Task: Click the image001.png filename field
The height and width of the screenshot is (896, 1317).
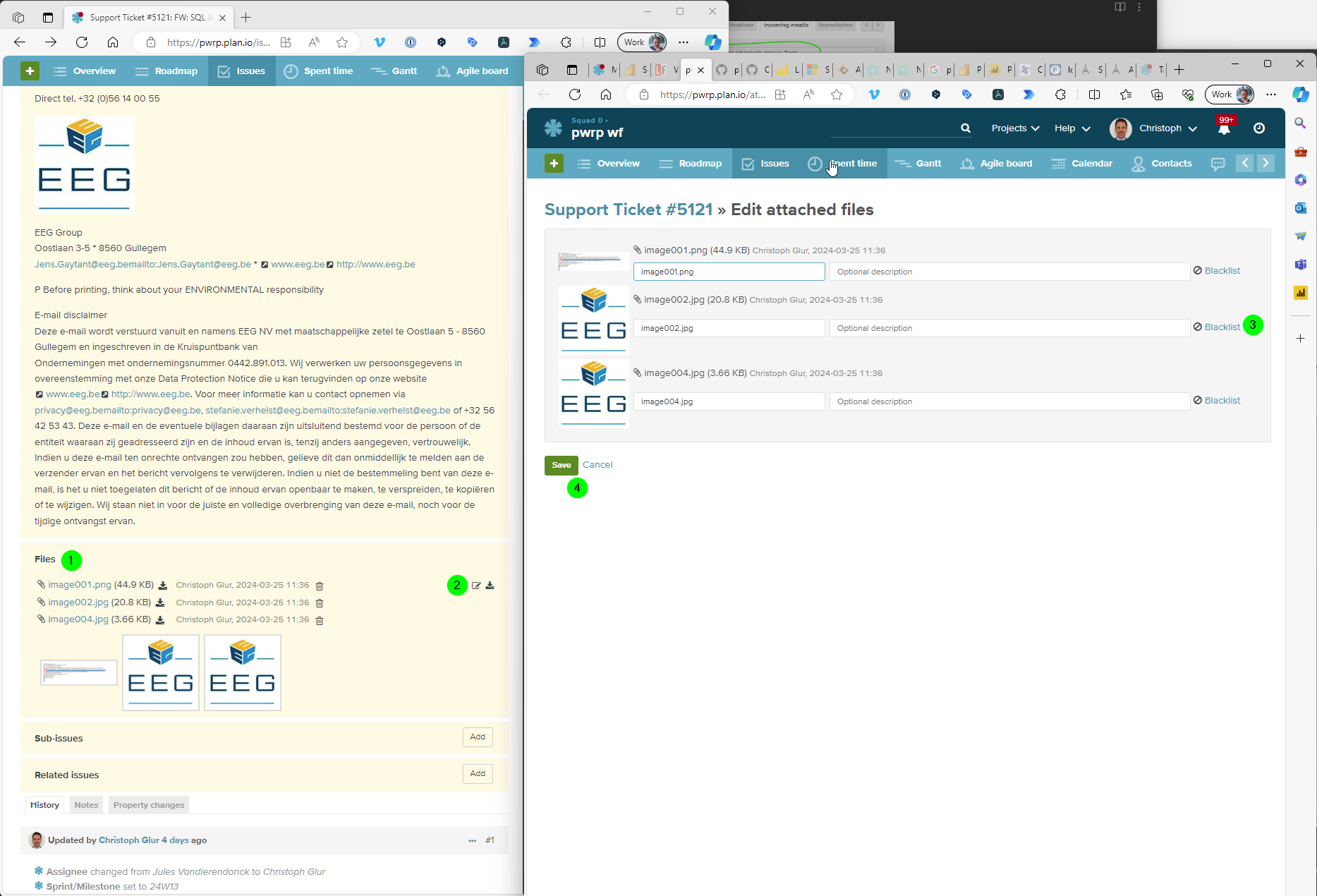Action: pos(729,272)
